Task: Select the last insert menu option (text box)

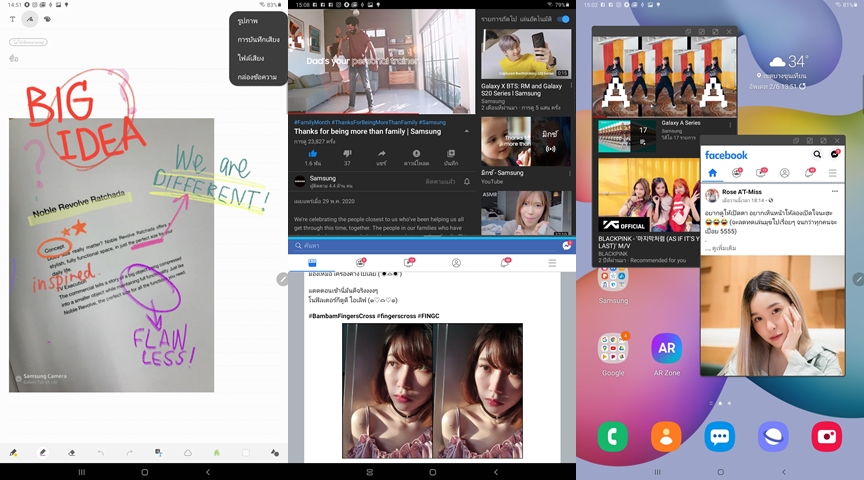Action: [257, 77]
